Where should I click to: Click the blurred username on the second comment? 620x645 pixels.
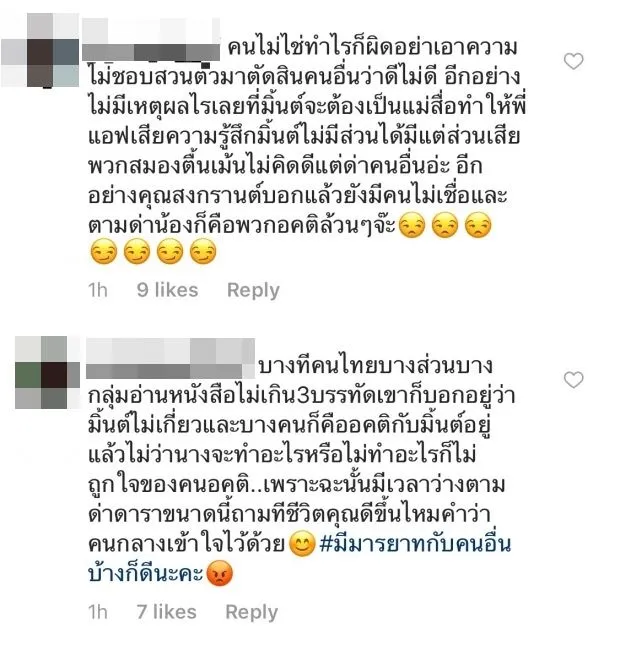click(170, 358)
